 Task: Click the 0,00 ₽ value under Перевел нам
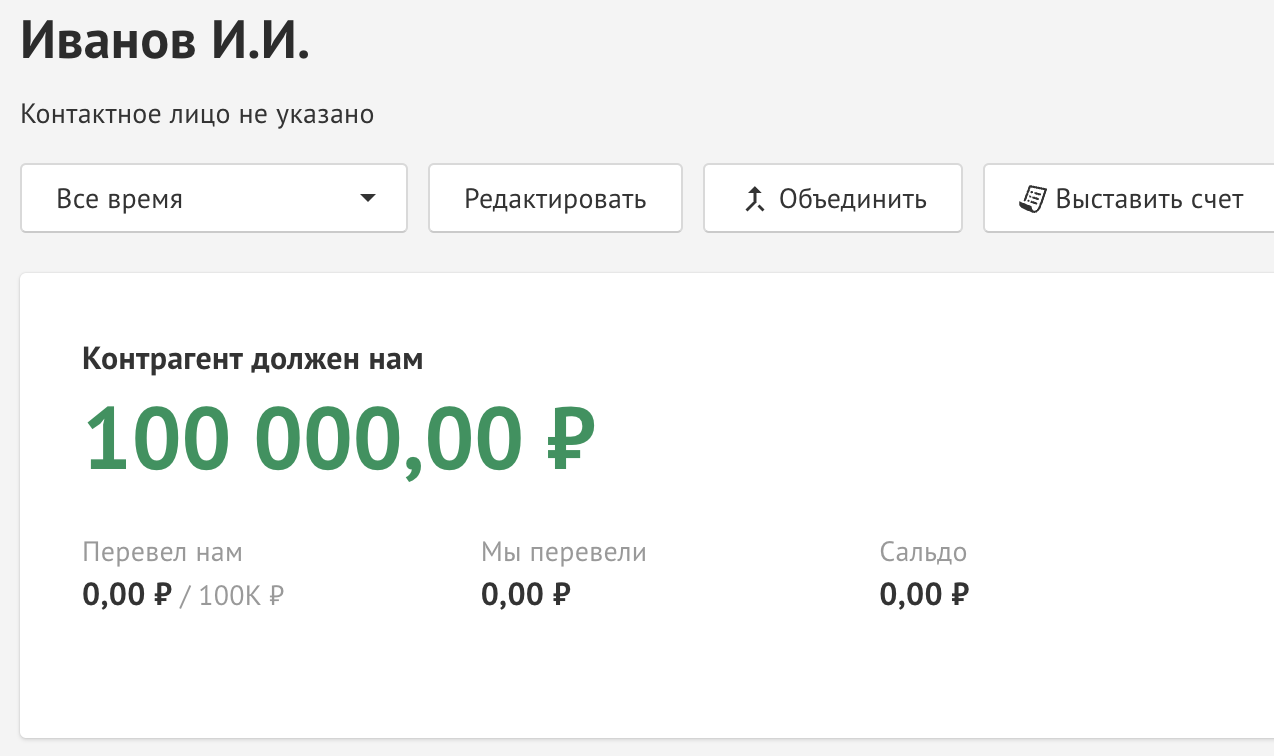[127, 596]
